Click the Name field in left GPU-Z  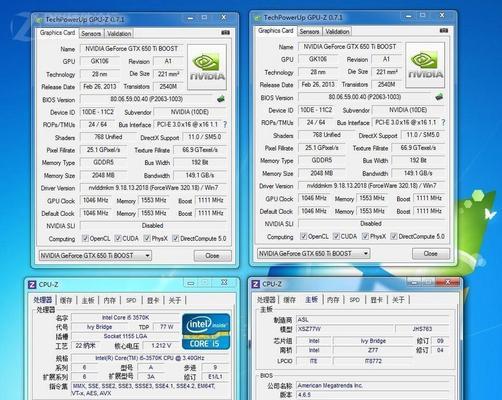click(132, 49)
